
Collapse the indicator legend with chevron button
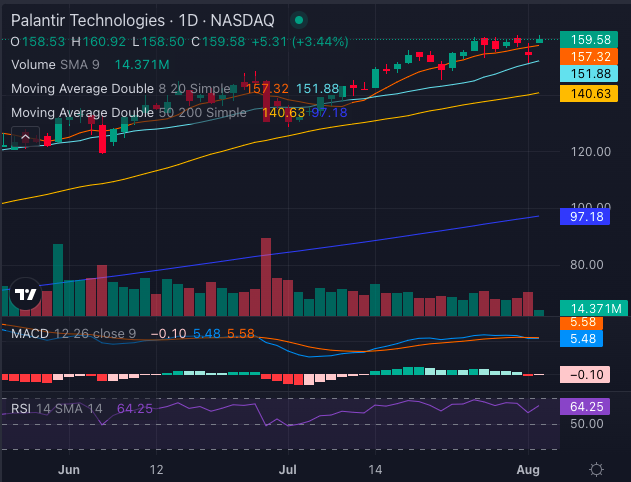click(25, 138)
